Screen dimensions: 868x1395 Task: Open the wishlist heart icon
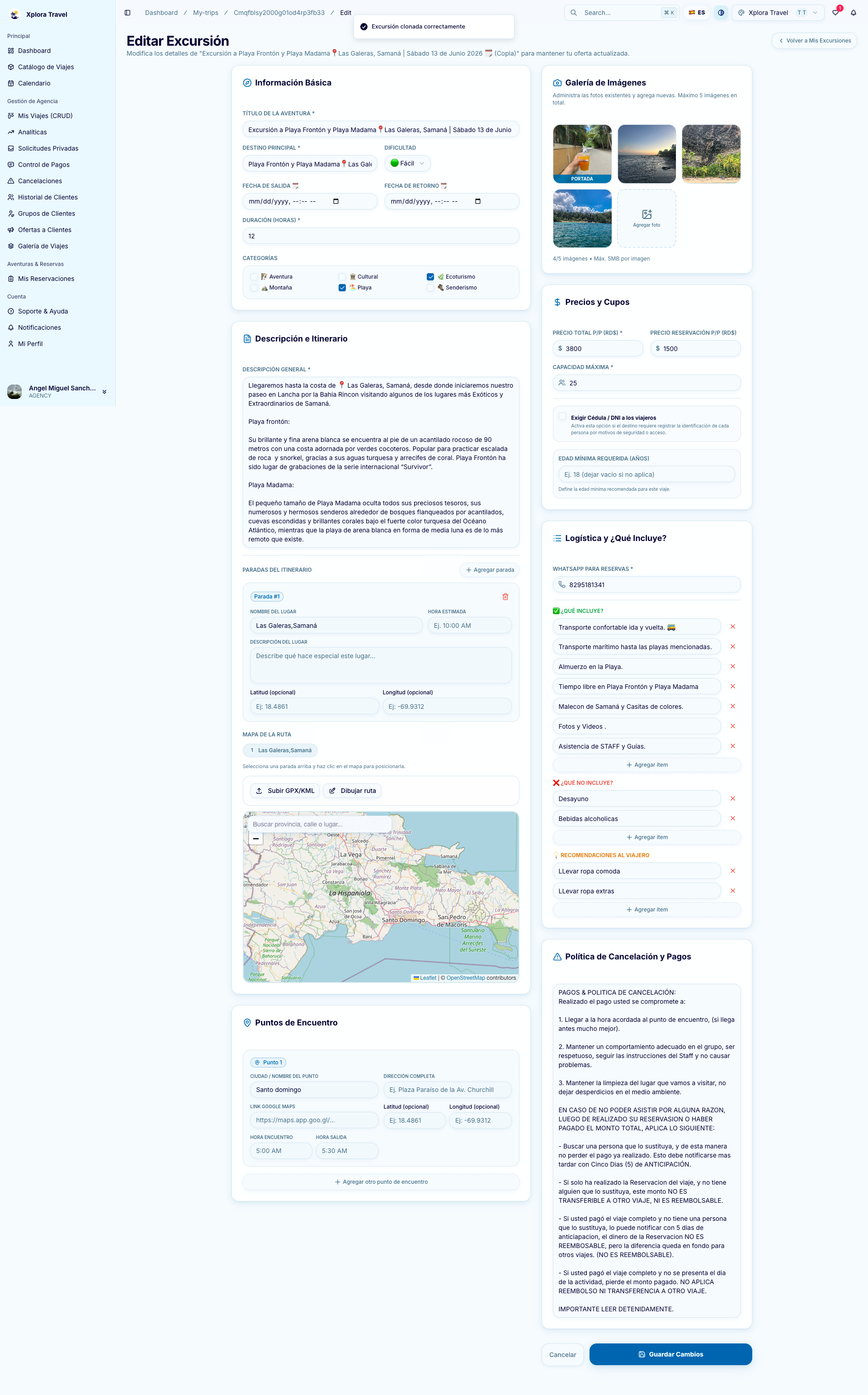[x=835, y=13]
